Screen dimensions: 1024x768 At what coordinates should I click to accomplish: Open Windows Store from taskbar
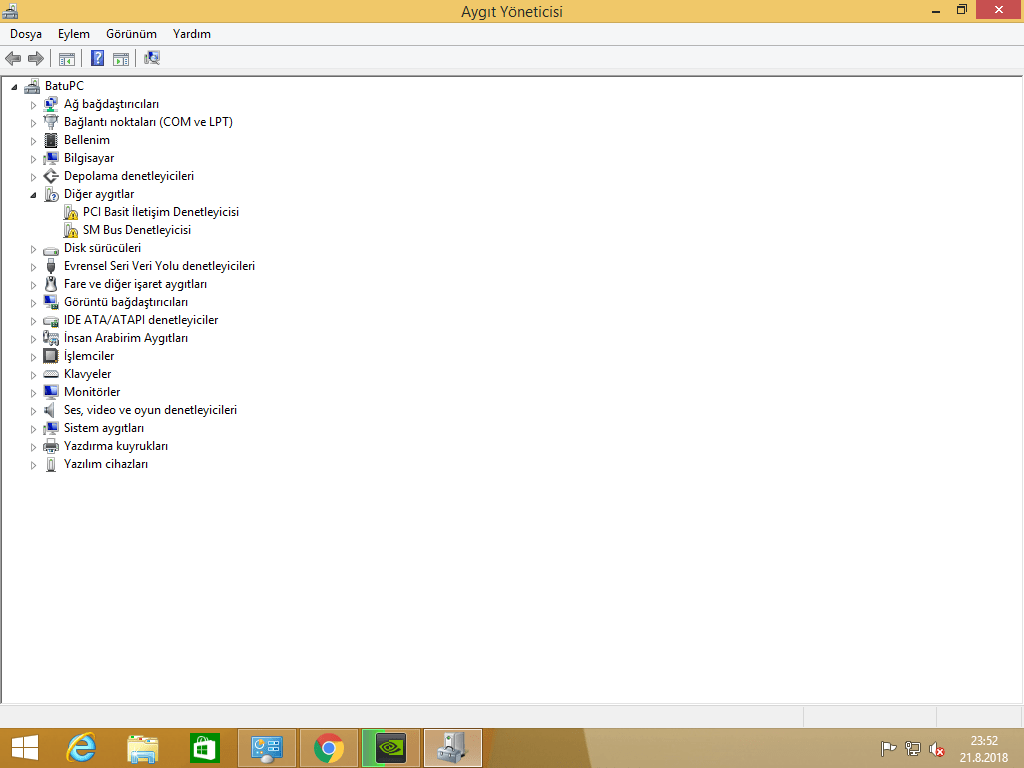tap(205, 748)
